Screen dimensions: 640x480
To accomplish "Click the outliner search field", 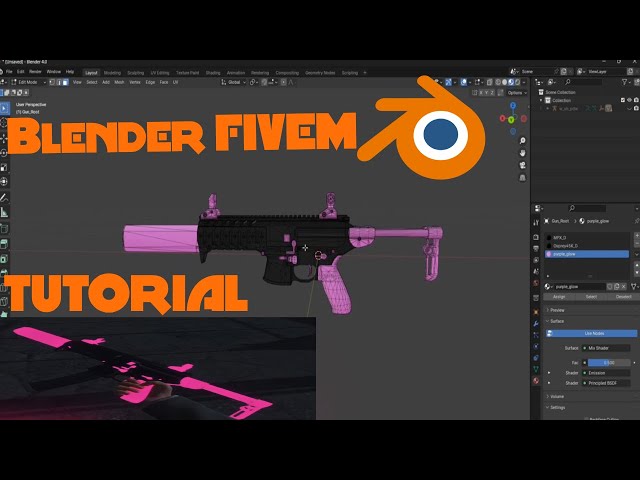I will point(582,82).
